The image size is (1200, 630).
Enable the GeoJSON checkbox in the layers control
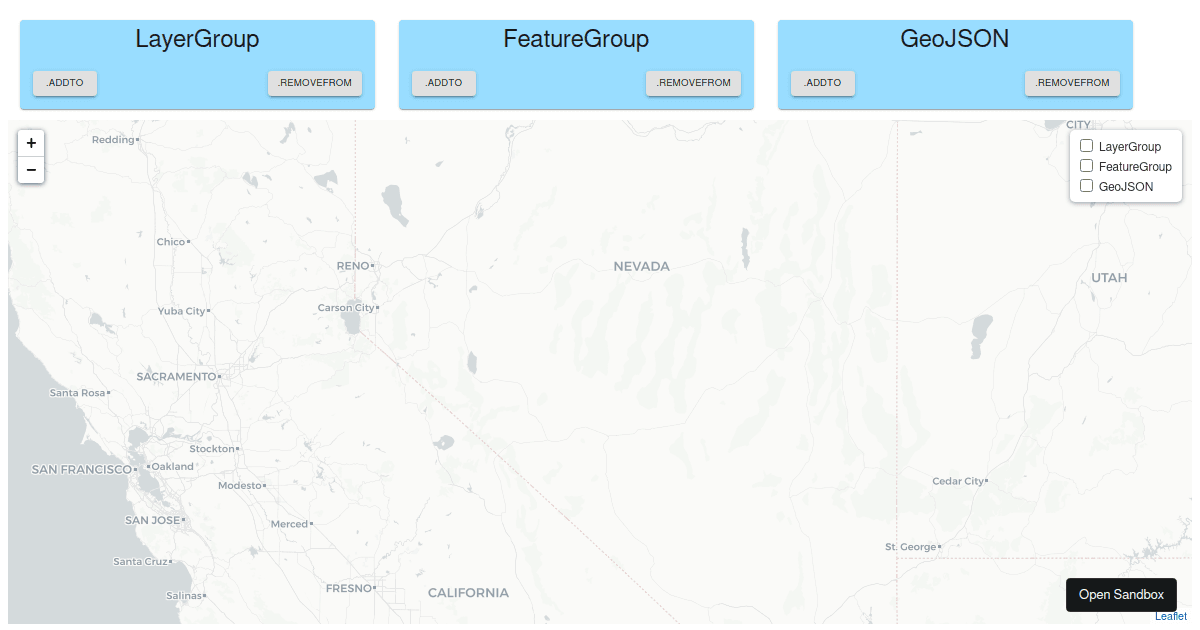(1086, 185)
